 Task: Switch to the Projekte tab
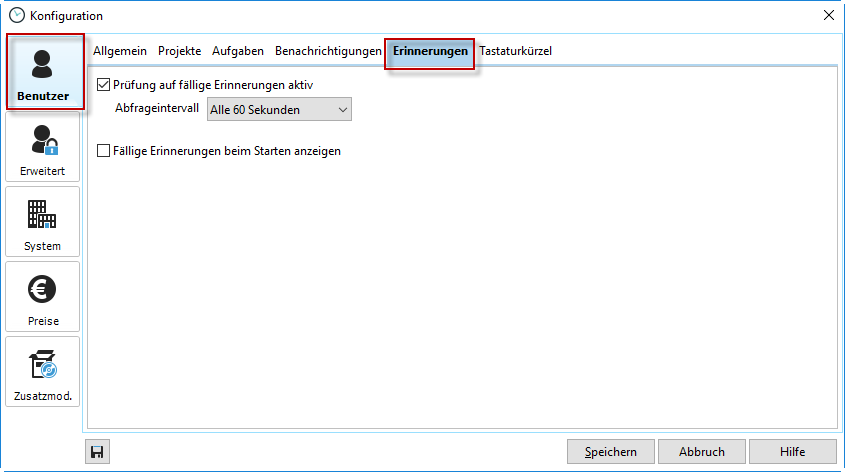click(179, 51)
